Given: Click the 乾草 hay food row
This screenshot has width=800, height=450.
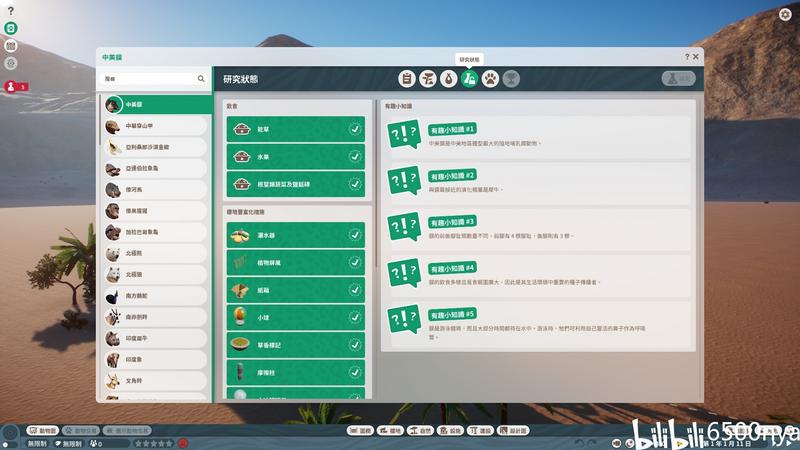Looking at the screenshot, I should pos(296,129).
